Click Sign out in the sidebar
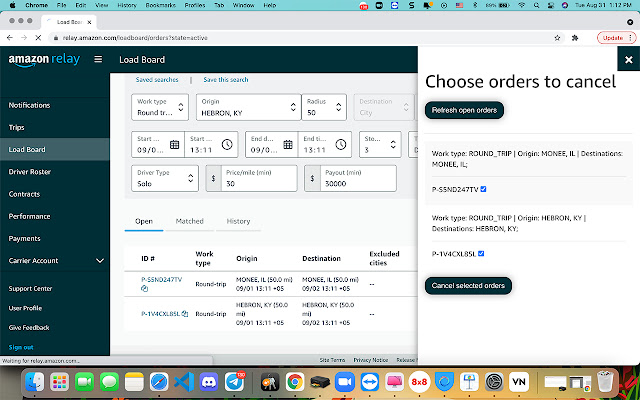The height and width of the screenshot is (400, 640). 21,347
